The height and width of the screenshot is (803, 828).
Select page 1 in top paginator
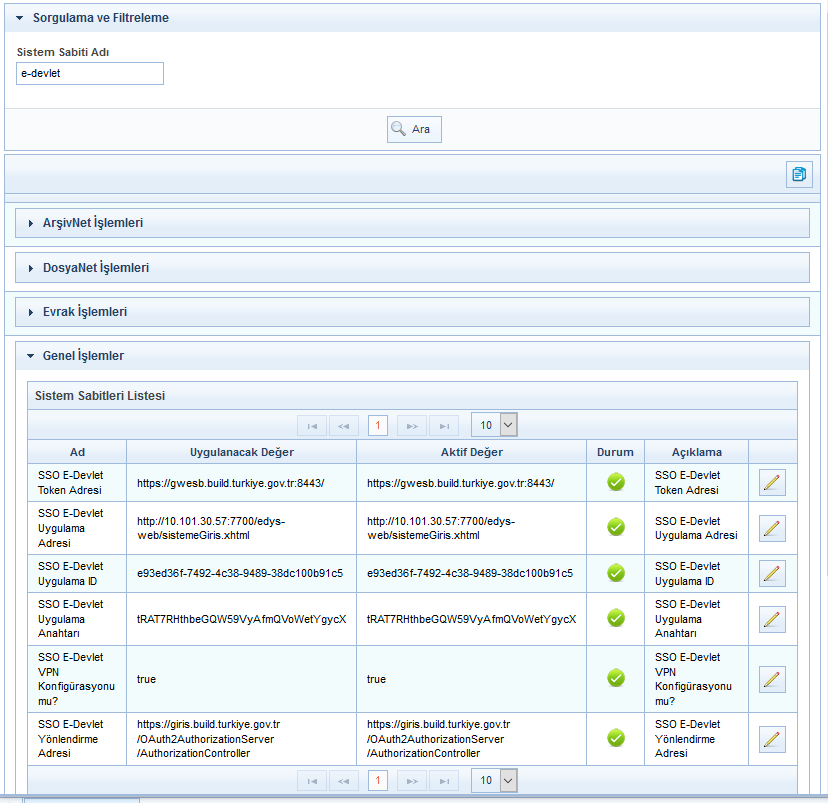(378, 426)
